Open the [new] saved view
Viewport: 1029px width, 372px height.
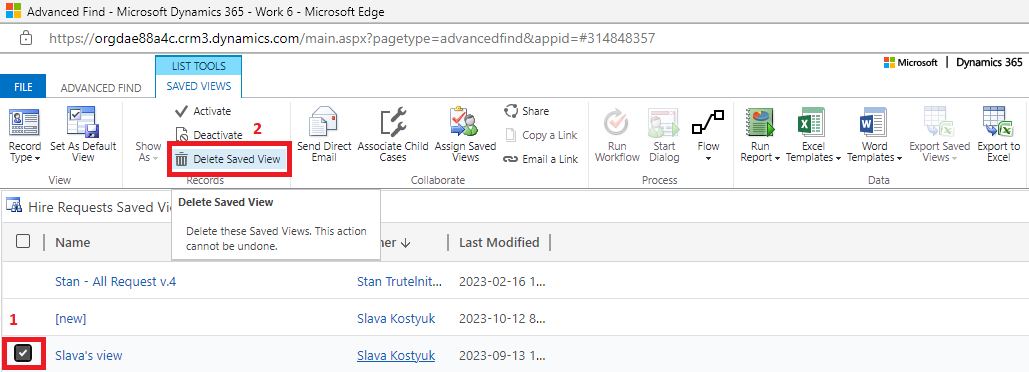pyautogui.click(x=71, y=319)
